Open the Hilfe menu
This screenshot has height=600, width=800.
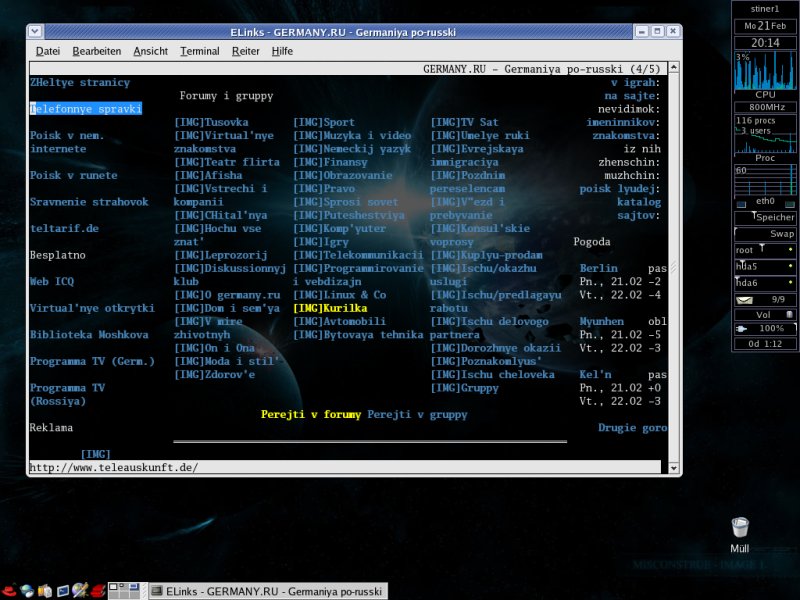pyautogui.click(x=282, y=51)
